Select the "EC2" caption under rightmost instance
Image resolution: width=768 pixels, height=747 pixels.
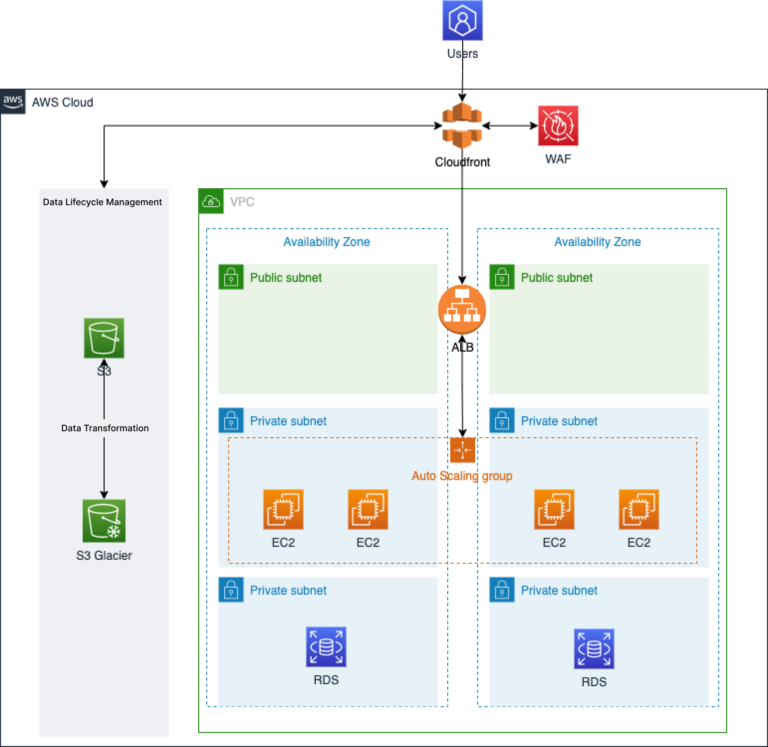(x=639, y=543)
